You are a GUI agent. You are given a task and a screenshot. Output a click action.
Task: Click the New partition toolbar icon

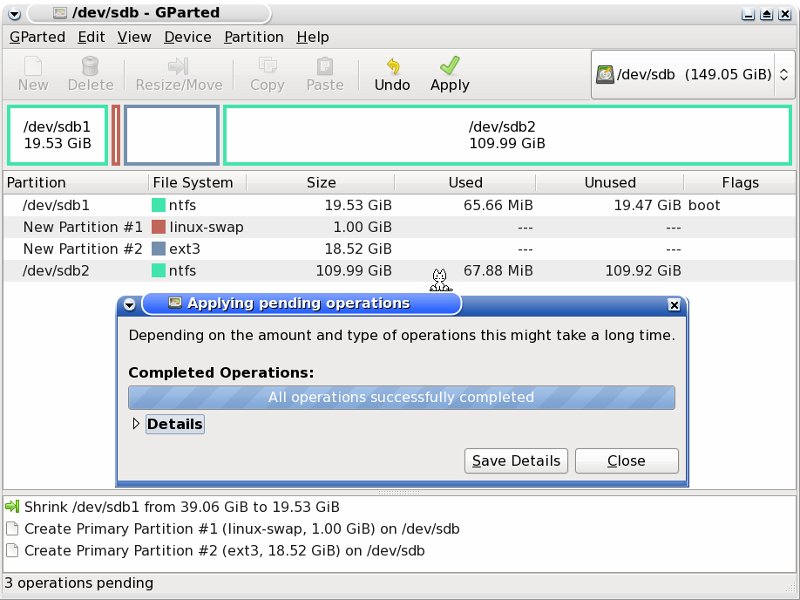click(x=33, y=66)
